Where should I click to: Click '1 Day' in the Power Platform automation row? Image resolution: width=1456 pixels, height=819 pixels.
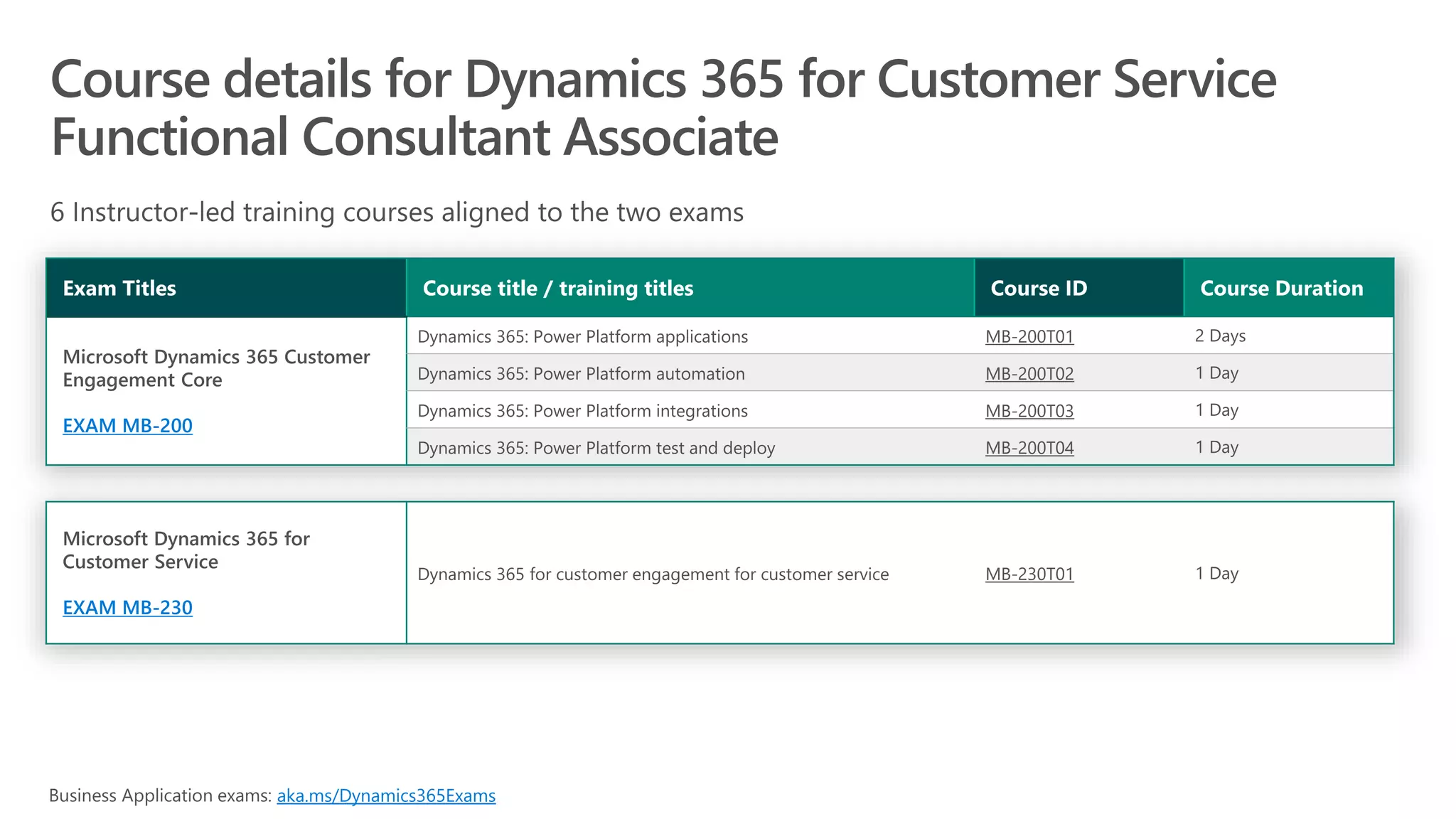[1216, 373]
